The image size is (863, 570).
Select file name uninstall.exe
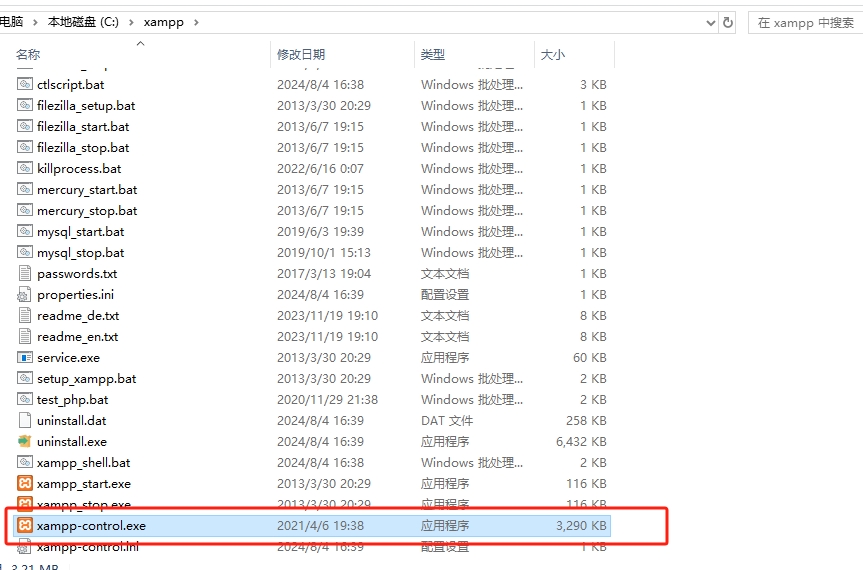coord(72,441)
